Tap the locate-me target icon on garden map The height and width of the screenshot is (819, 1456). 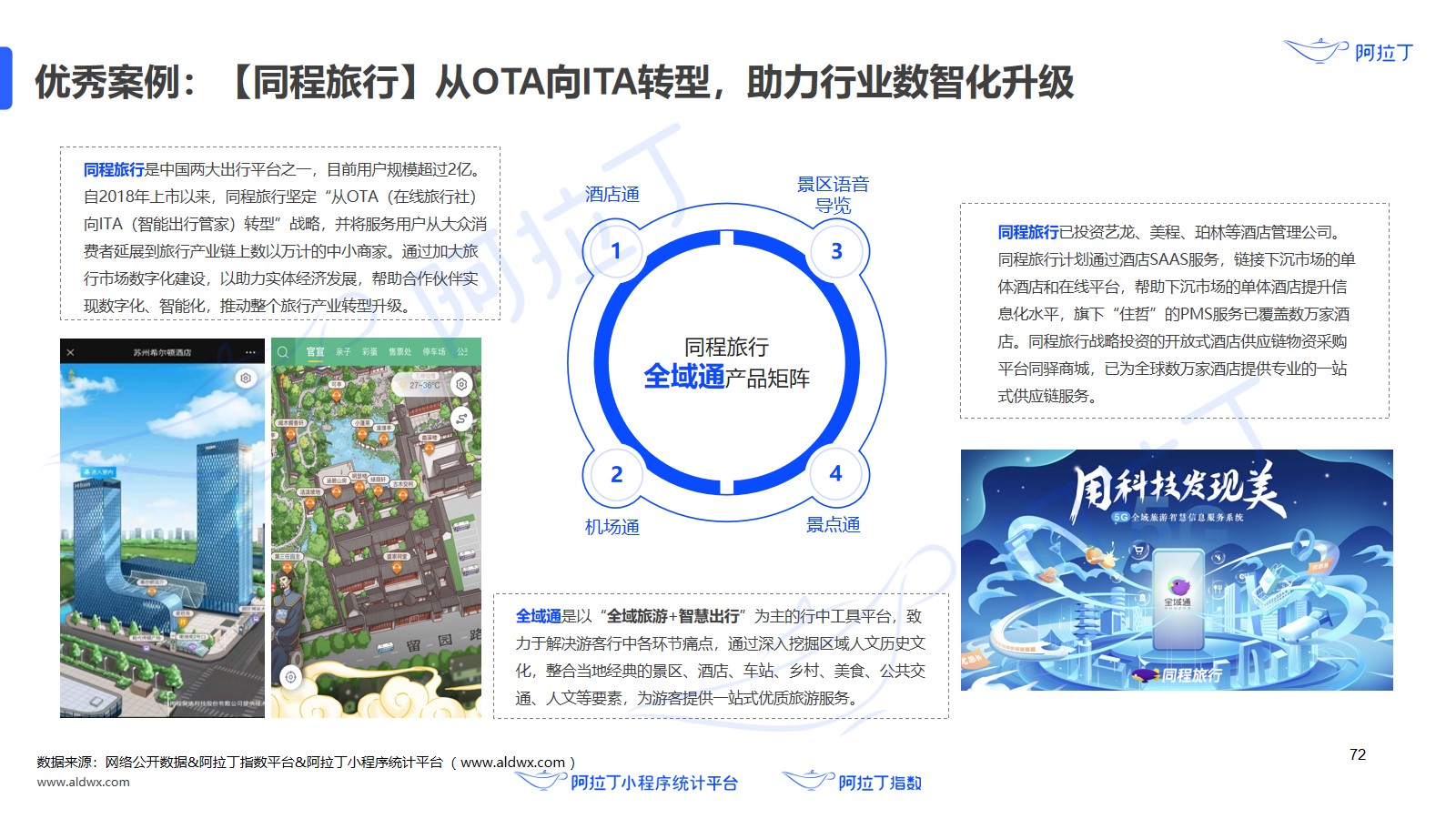coord(290,676)
